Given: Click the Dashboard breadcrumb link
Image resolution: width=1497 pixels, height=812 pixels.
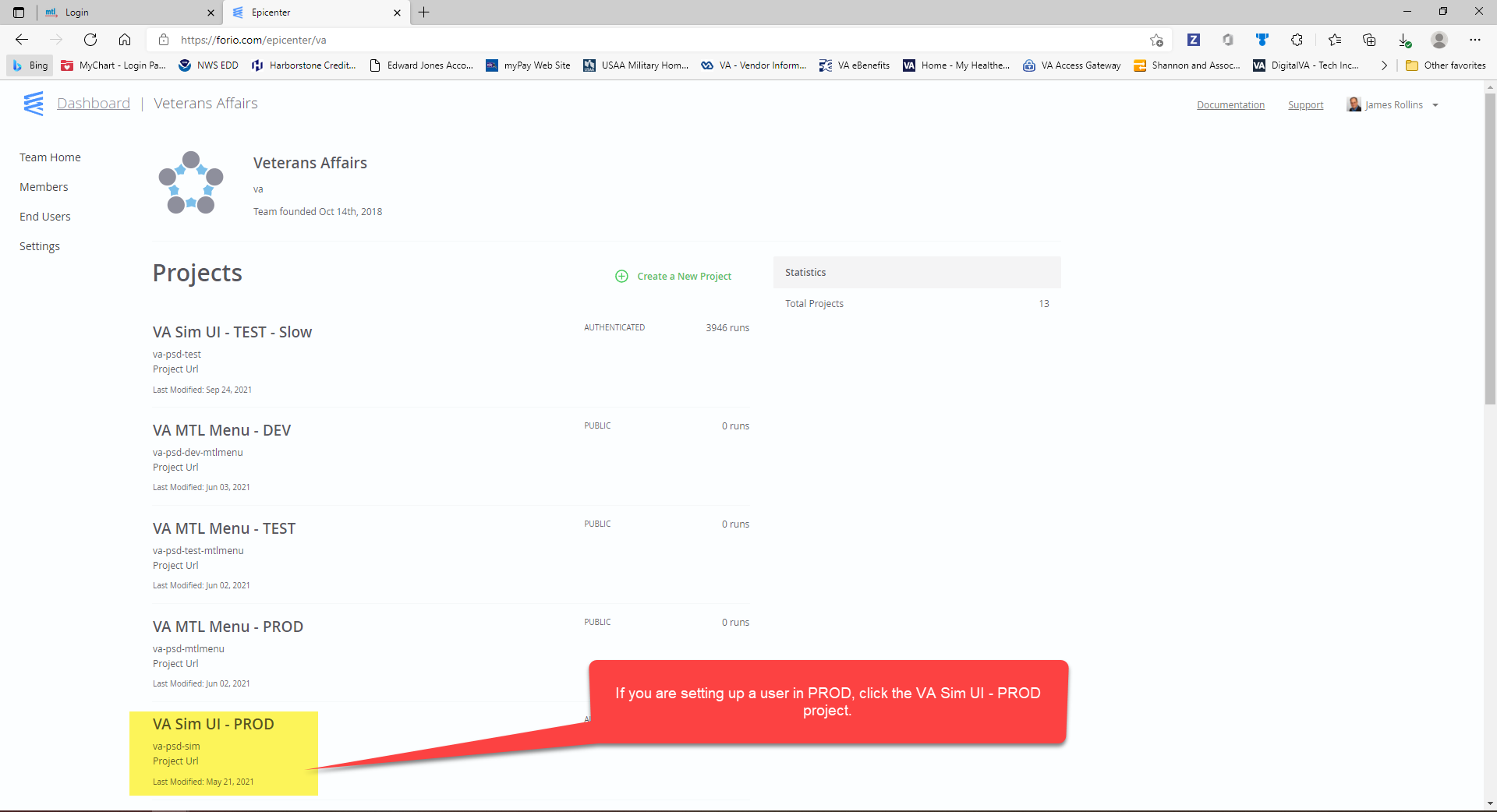Looking at the screenshot, I should point(94,104).
